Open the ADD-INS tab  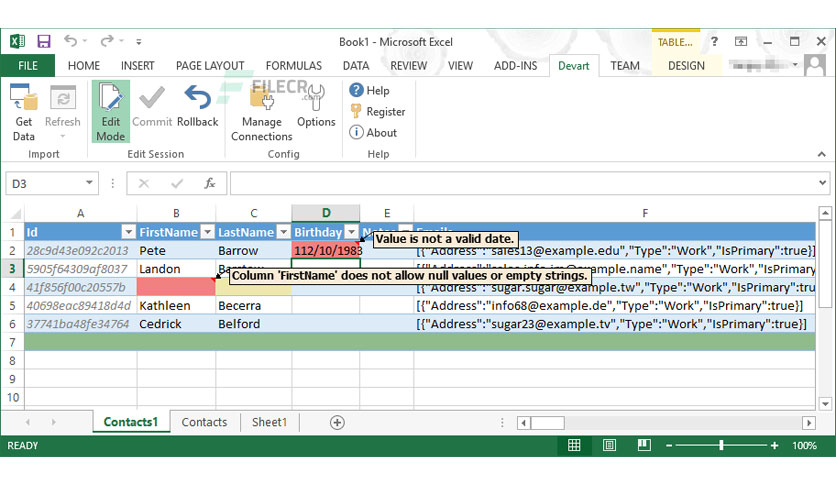[x=515, y=66]
